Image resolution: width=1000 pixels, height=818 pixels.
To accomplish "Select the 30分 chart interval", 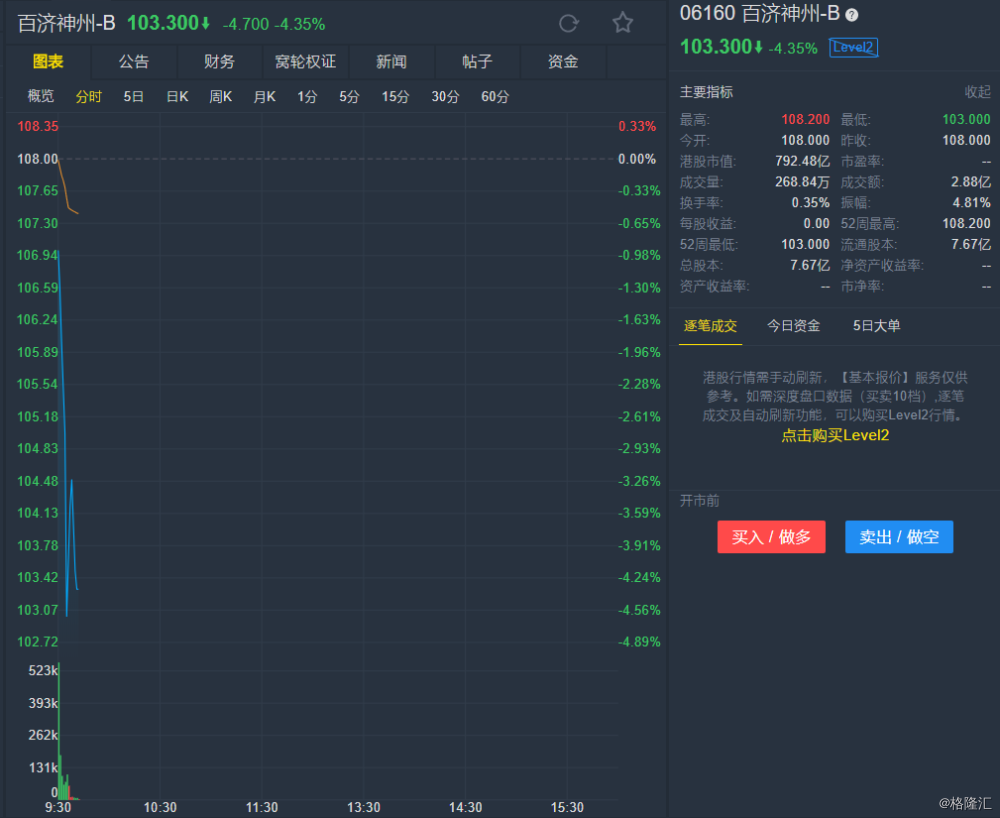I will [x=445, y=96].
